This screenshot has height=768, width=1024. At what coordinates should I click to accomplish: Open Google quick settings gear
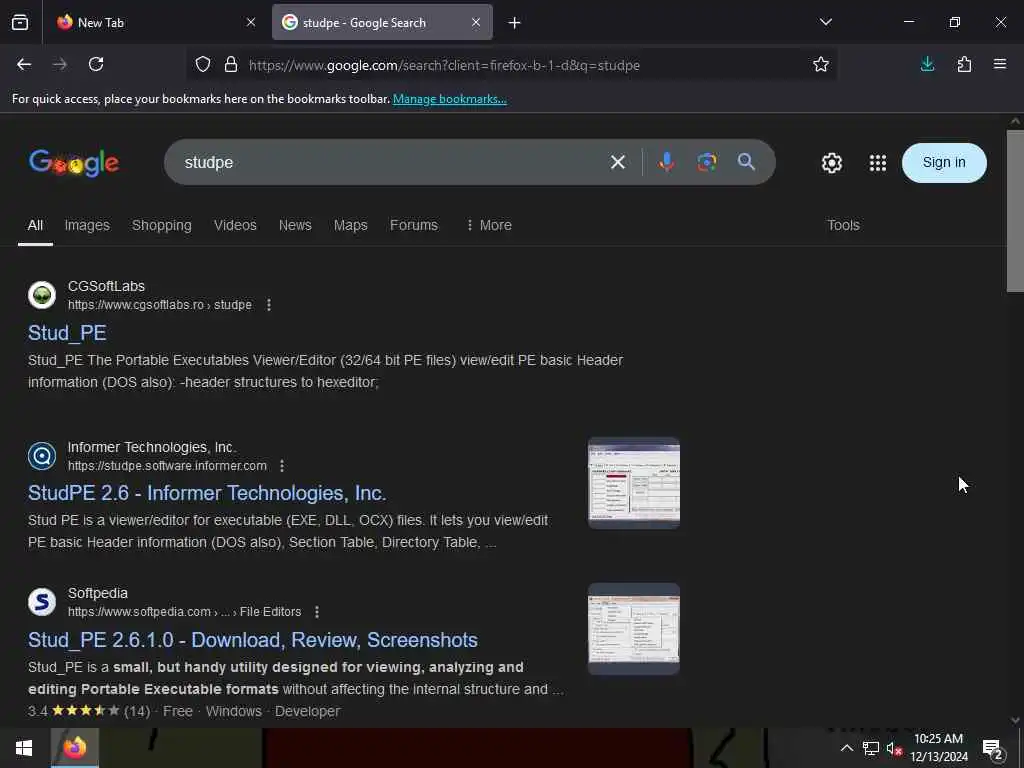pos(831,163)
